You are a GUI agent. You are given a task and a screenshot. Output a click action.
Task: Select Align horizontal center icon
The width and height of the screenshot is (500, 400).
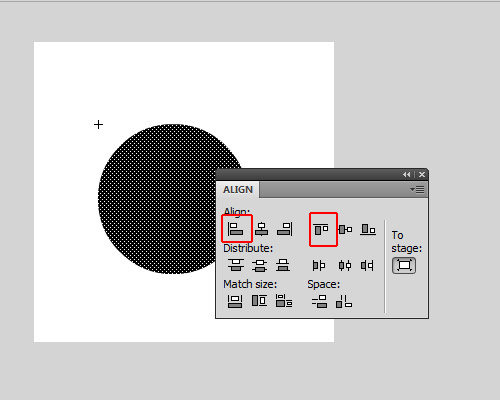[x=261, y=229]
